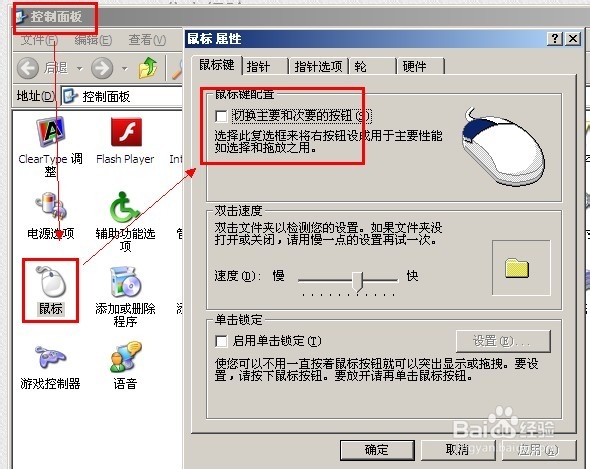Check 切换主要和次要的按钮 checkbox

[x=221, y=116]
